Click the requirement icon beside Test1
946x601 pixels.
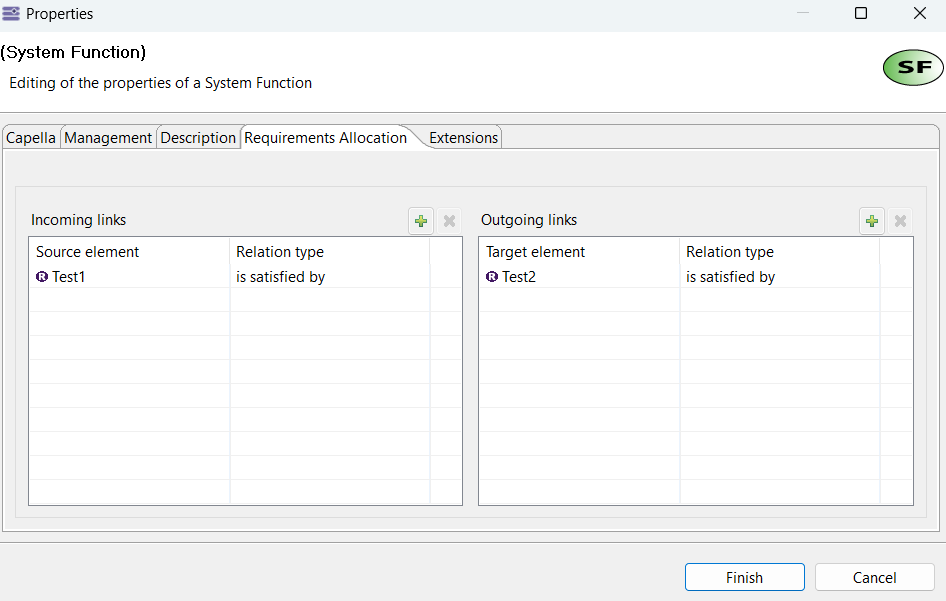42,277
